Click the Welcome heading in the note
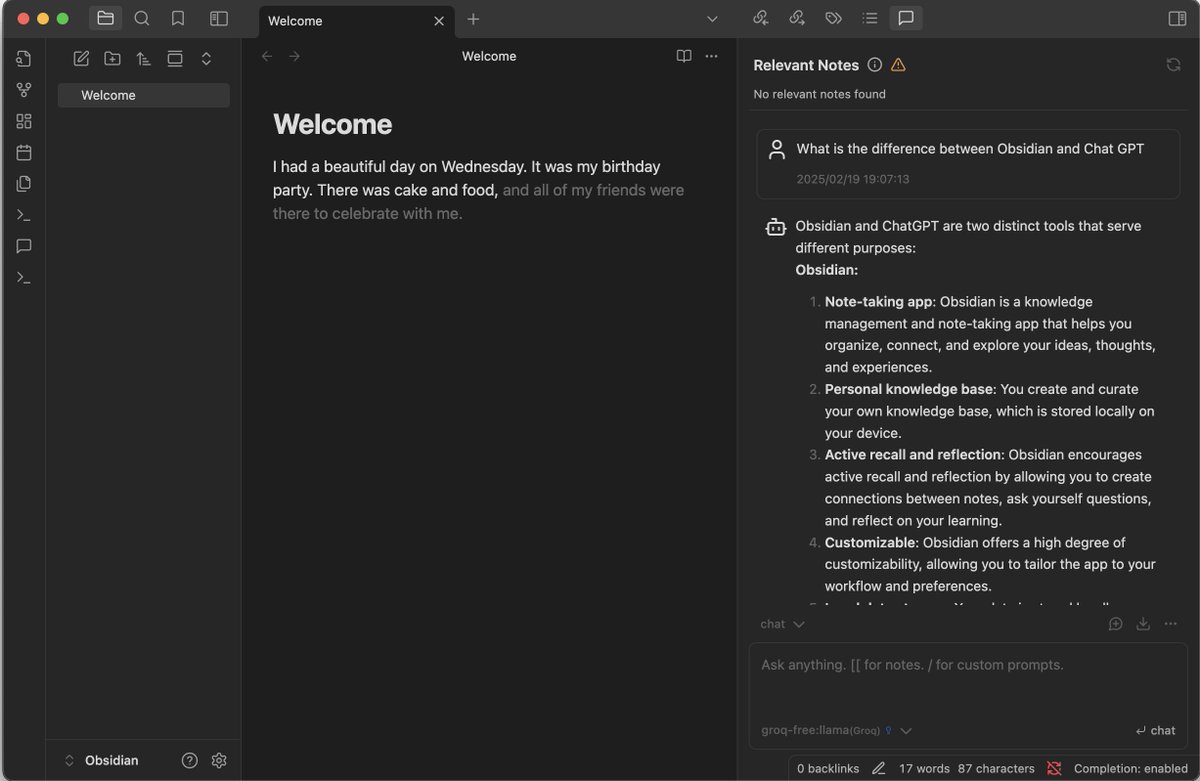The height and width of the screenshot is (781, 1200). tap(332, 124)
